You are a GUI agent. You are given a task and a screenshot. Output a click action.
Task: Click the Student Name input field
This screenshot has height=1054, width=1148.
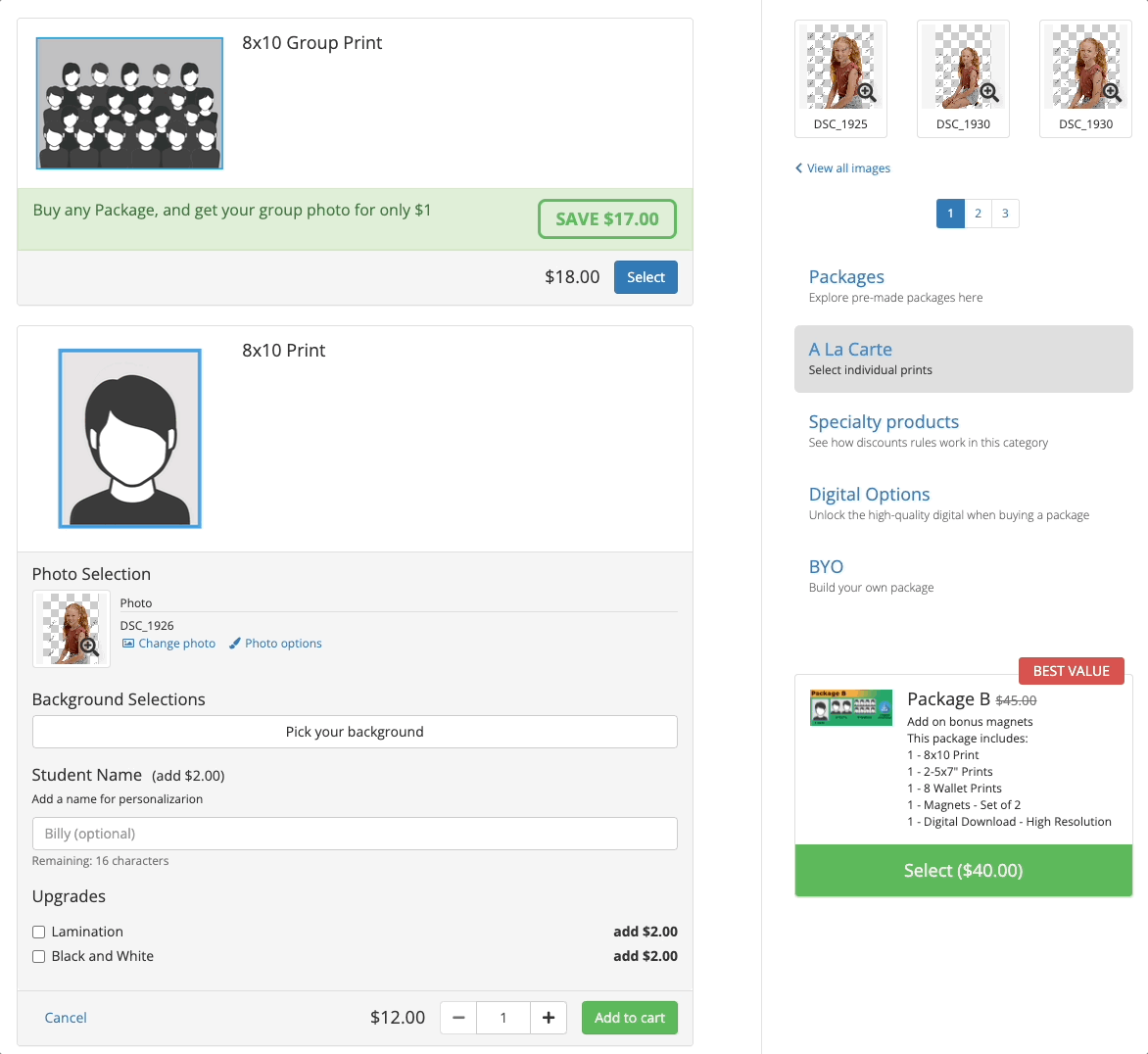[x=355, y=834]
